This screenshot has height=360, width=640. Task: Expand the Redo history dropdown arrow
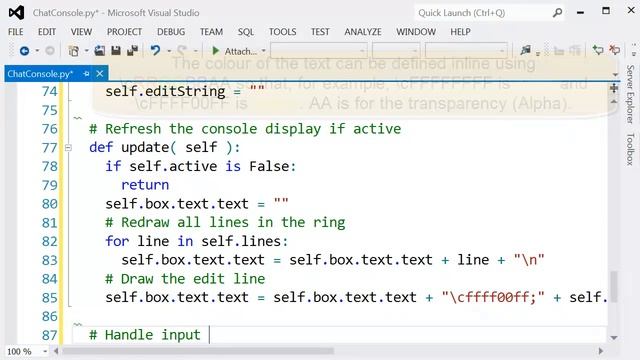(196, 51)
